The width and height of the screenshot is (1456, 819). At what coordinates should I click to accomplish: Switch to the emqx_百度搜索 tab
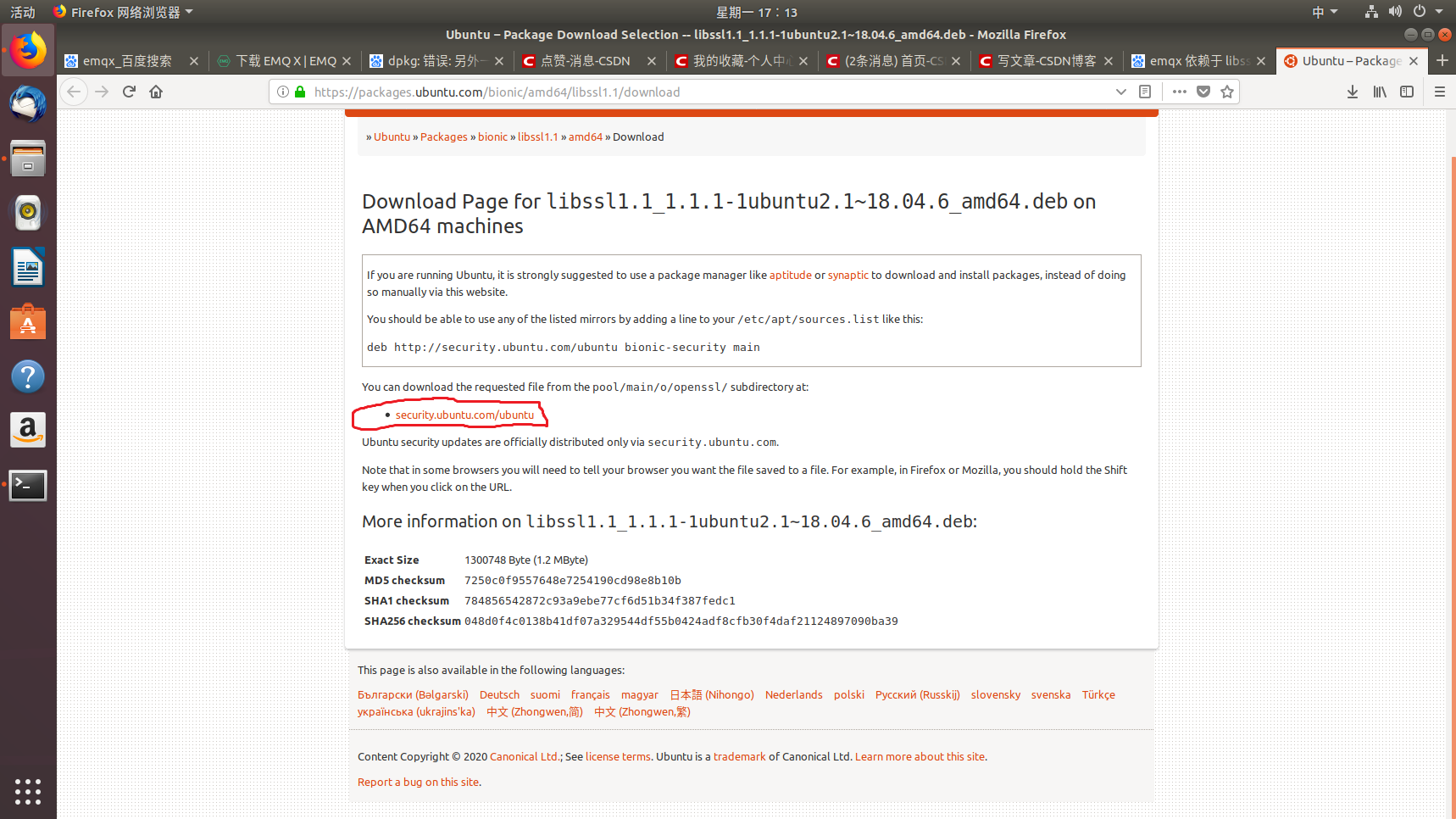127,60
